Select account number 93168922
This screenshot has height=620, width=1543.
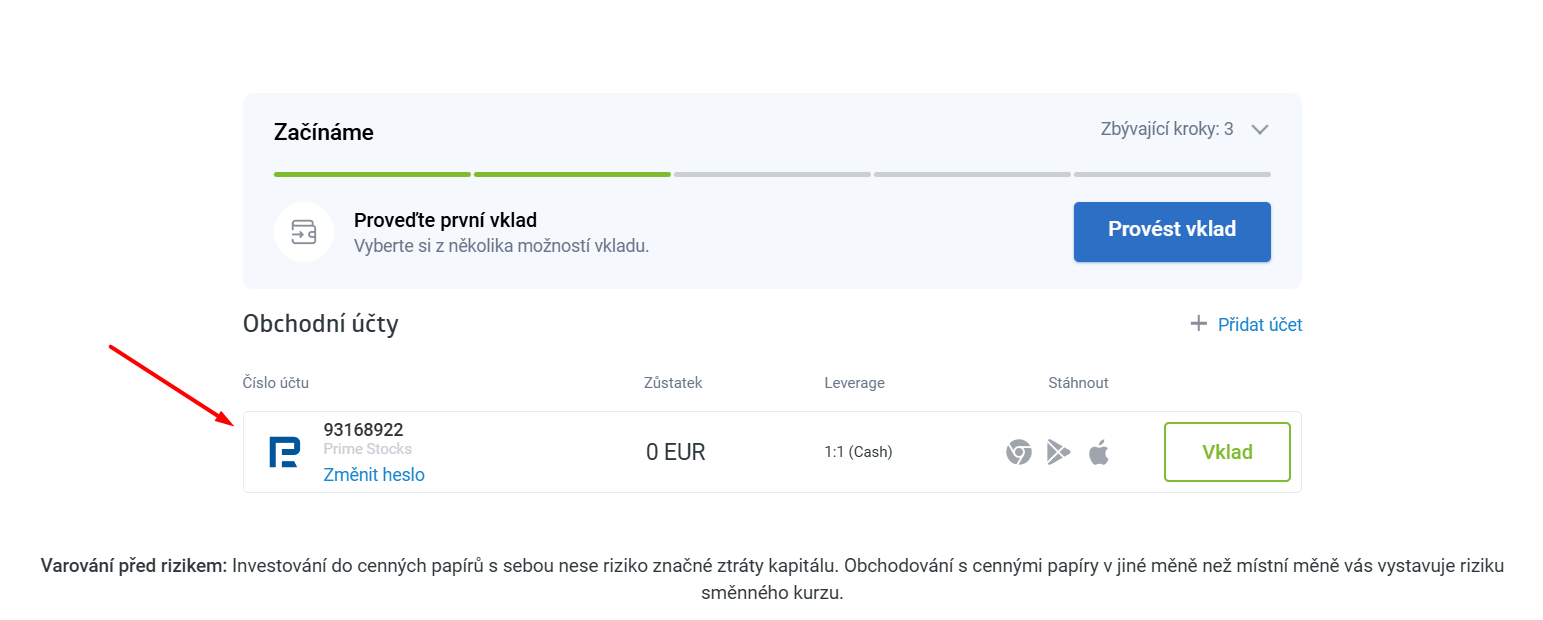363,430
